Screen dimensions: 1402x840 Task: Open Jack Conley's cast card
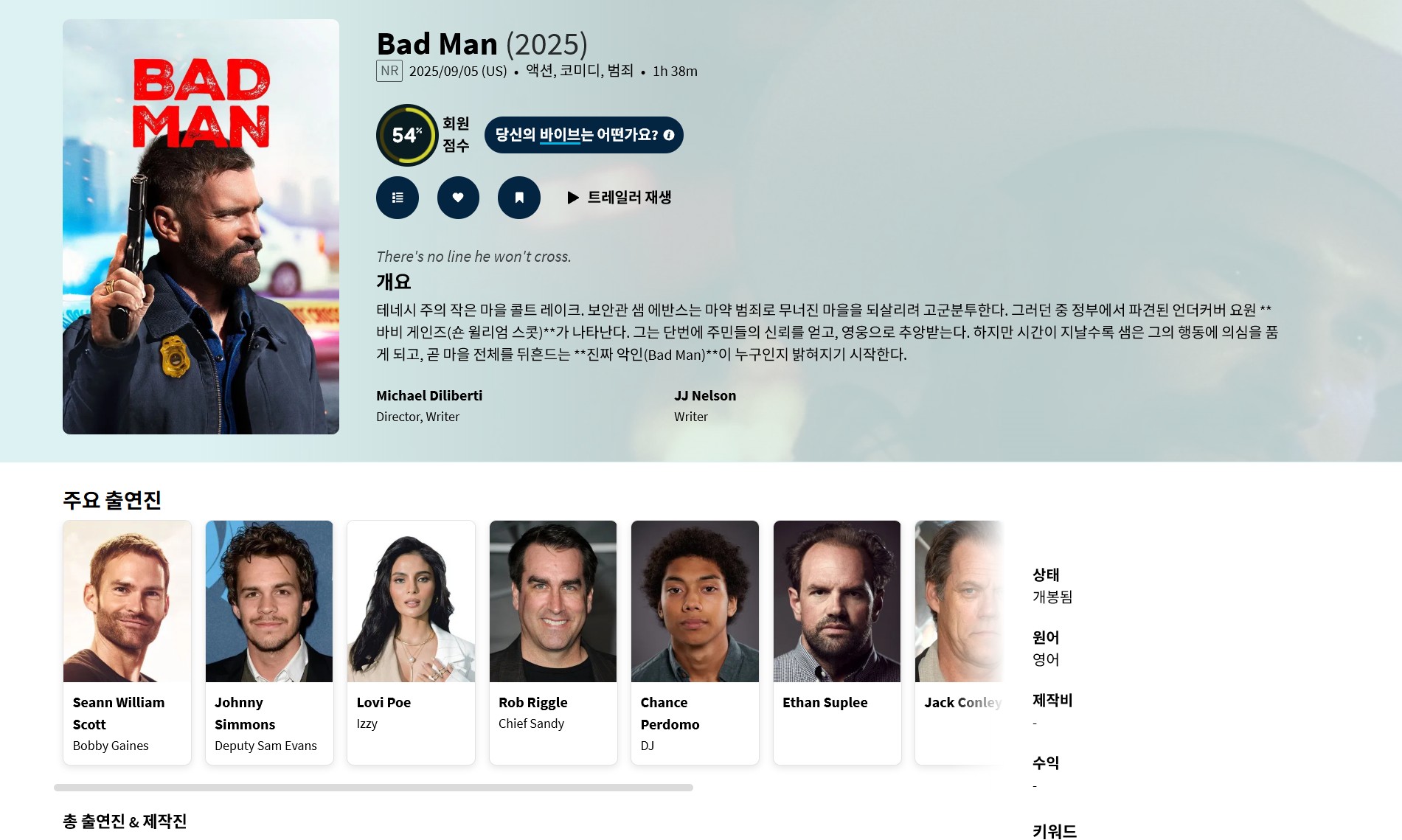959,642
